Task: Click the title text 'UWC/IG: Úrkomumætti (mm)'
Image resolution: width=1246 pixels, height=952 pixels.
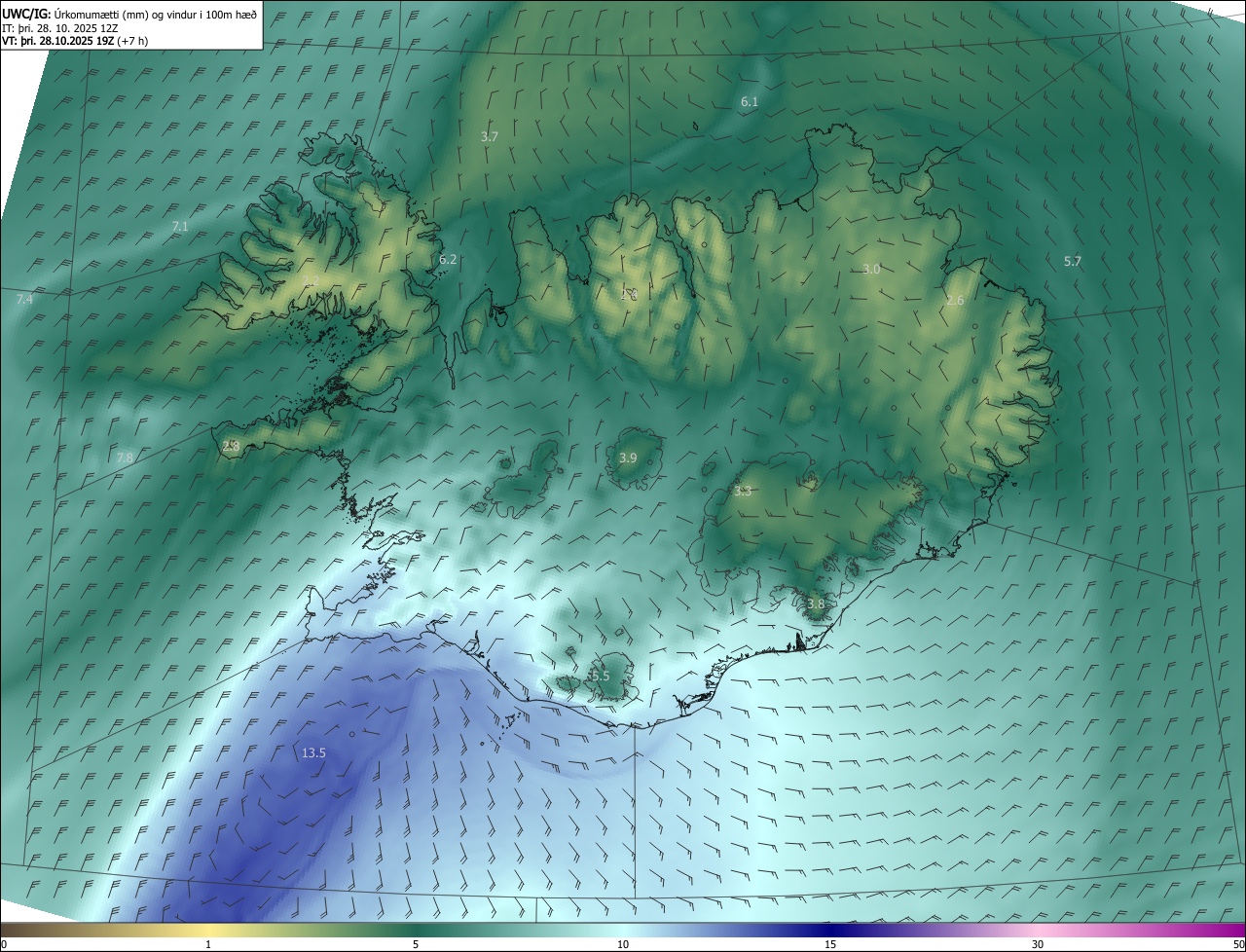Action: [x=77, y=13]
